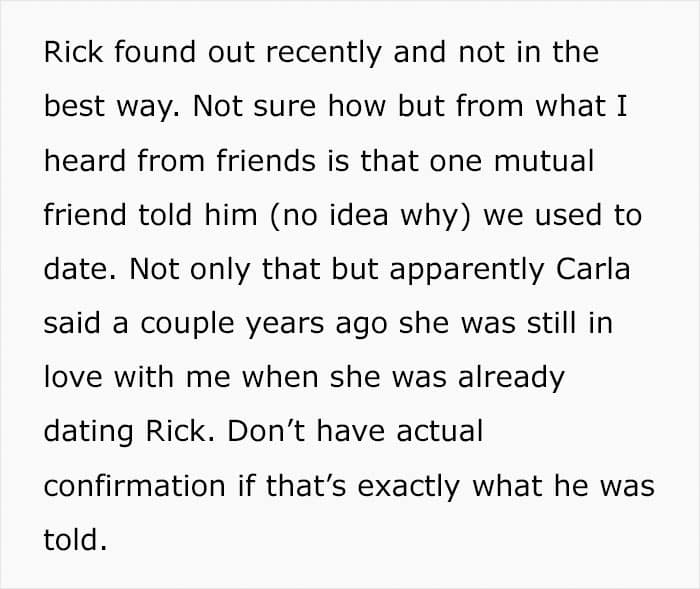
Task: Click the word "love" in seventh line
Action: 73,377
